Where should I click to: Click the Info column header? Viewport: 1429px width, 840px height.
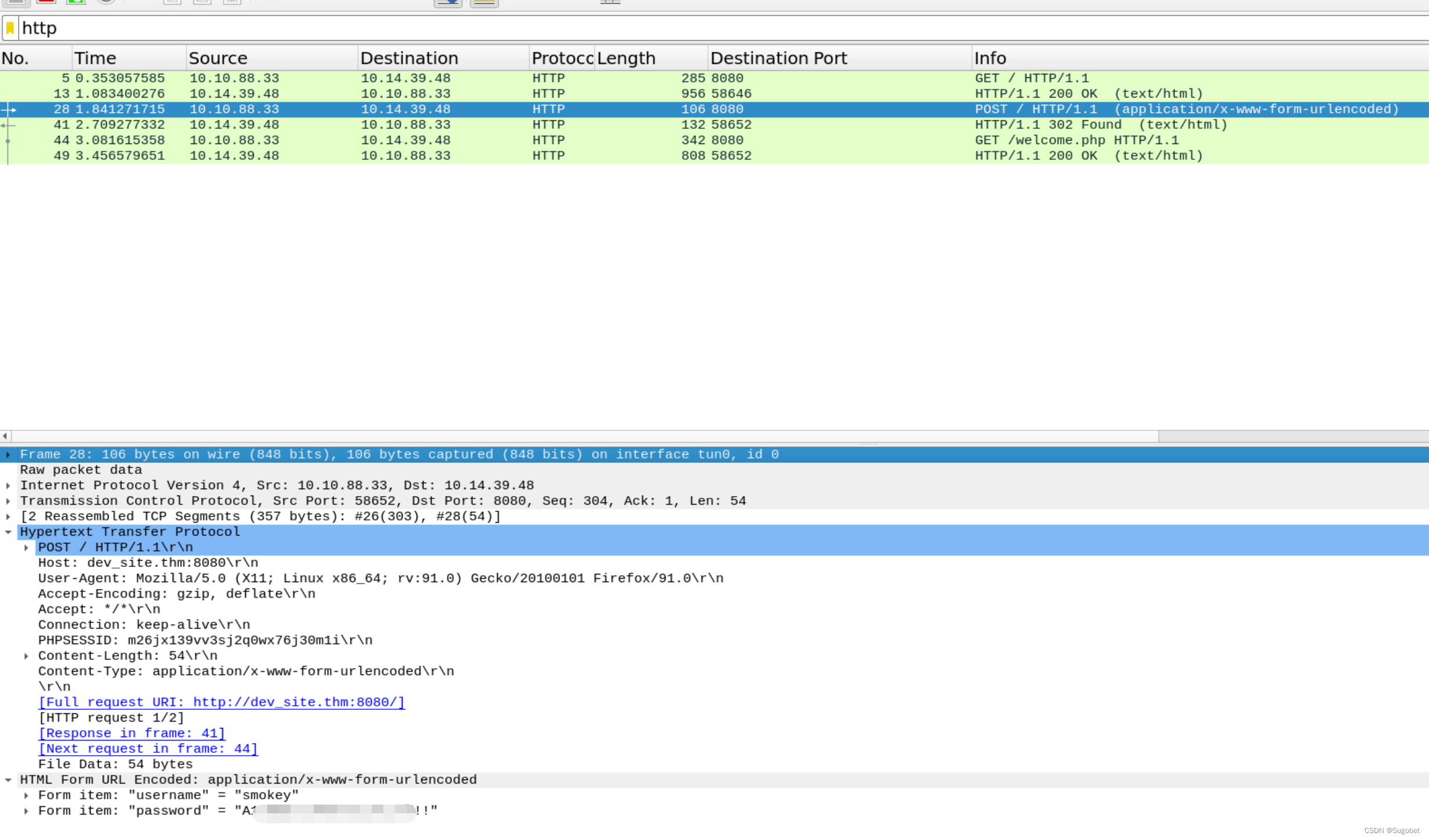1200,58
